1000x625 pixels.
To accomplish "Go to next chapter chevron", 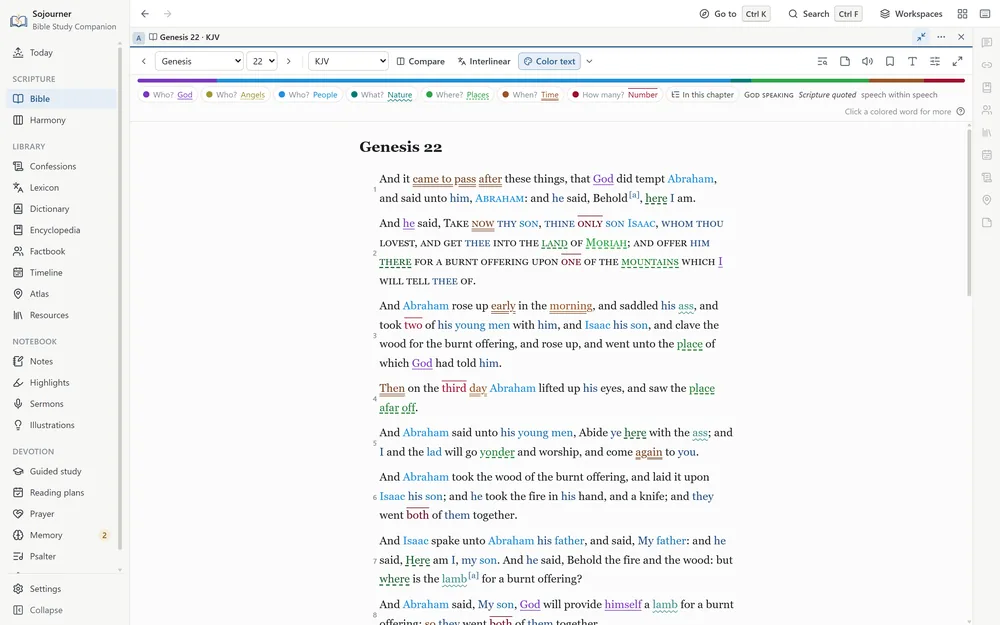I will pyautogui.click(x=288, y=61).
